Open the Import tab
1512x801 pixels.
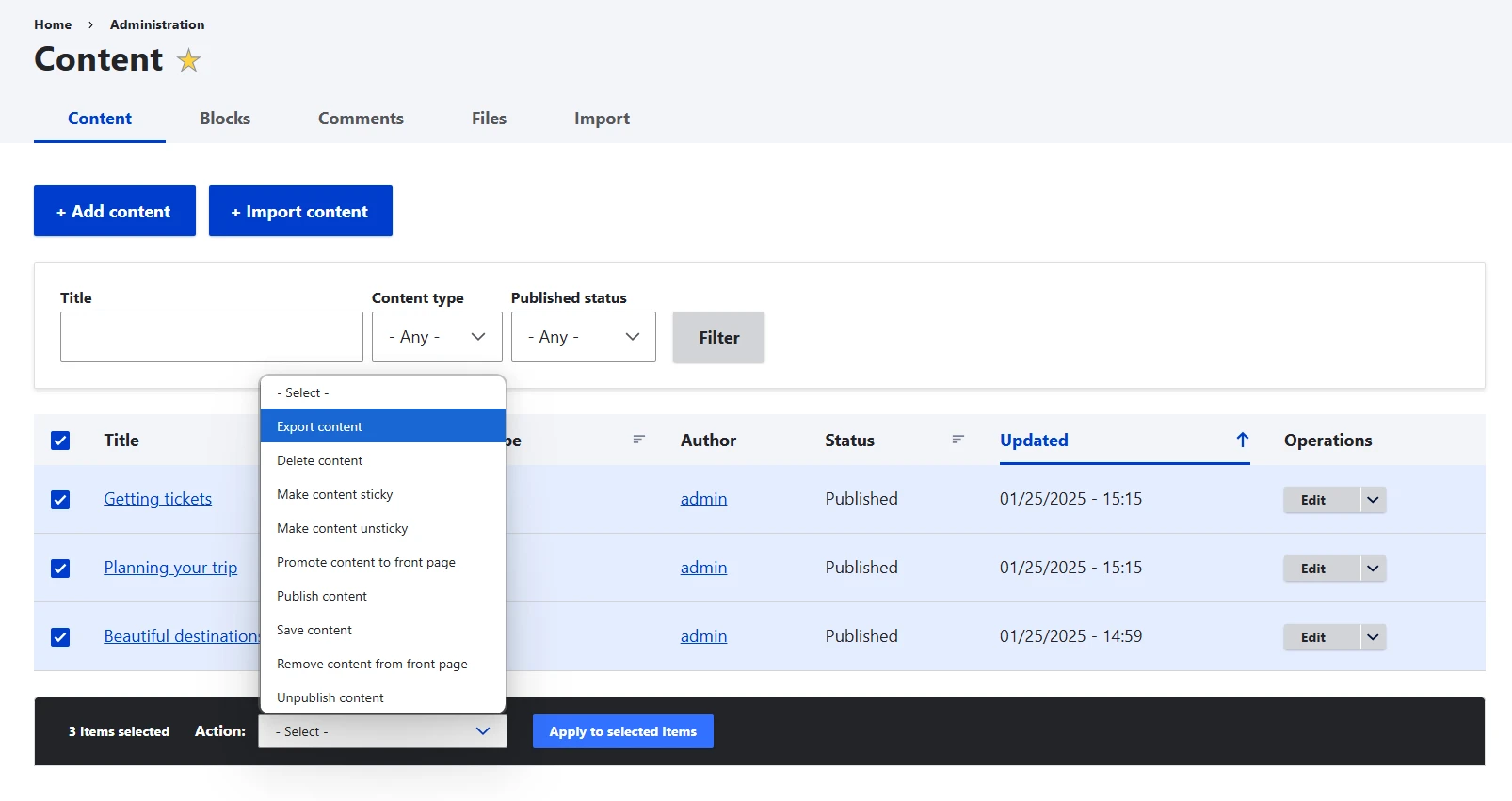click(602, 119)
